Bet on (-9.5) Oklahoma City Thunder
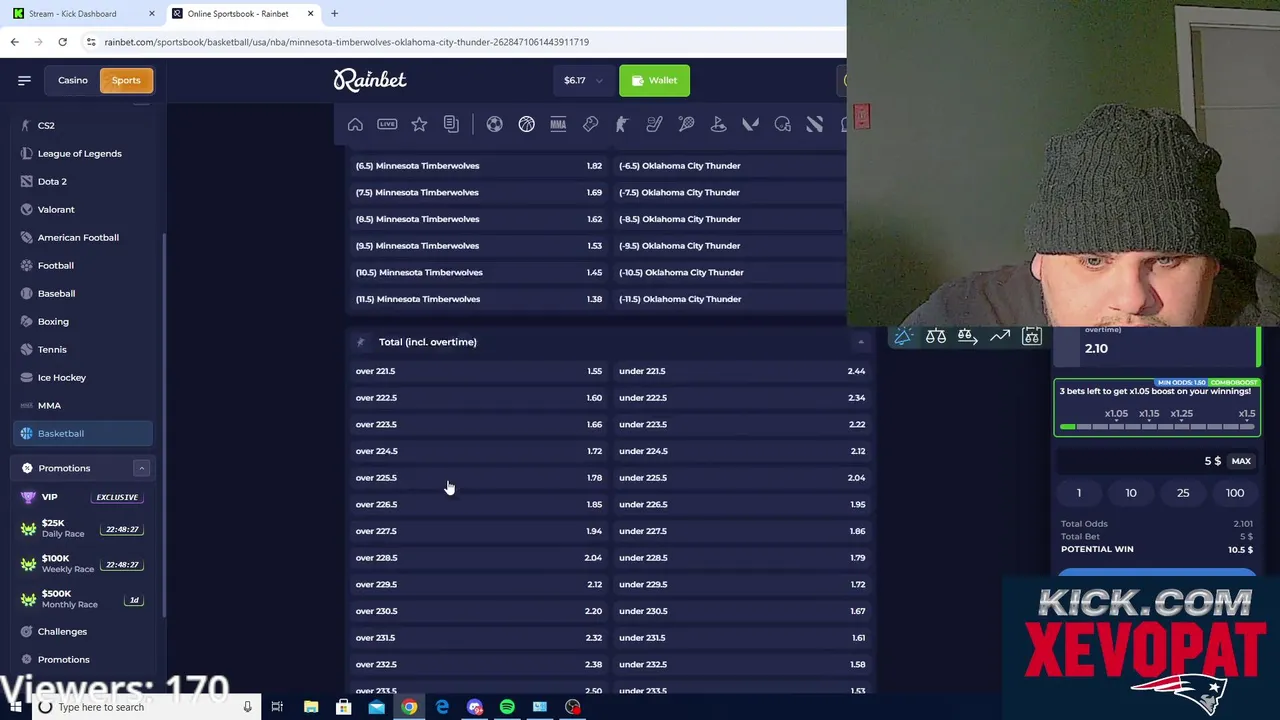Image resolution: width=1280 pixels, height=720 pixels. 730,246
